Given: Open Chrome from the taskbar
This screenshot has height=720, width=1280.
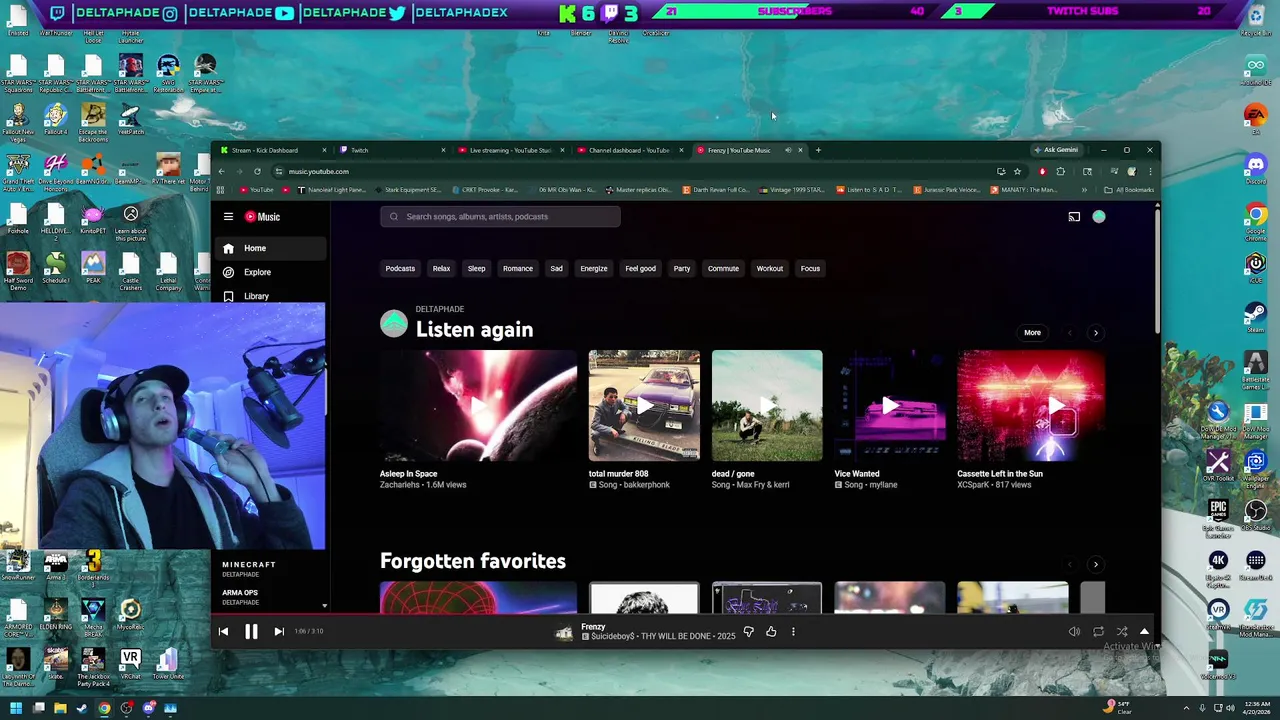Looking at the screenshot, I should pyautogui.click(x=104, y=709).
